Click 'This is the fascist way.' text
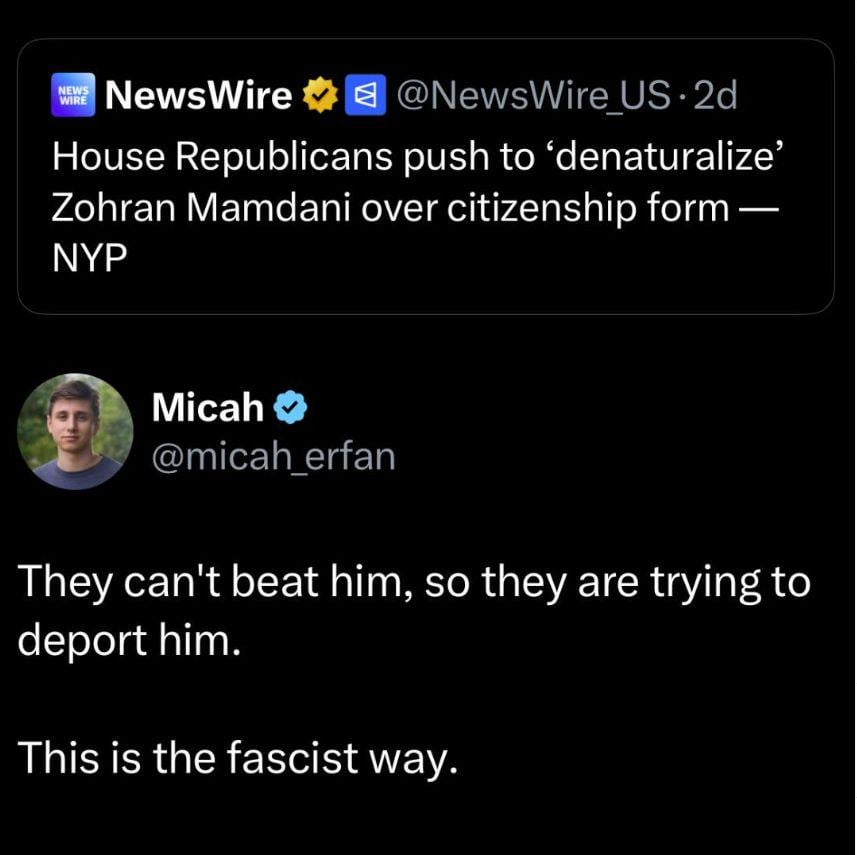The width and height of the screenshot is (857, 855). pyautogui.click(x=238, y=757)
